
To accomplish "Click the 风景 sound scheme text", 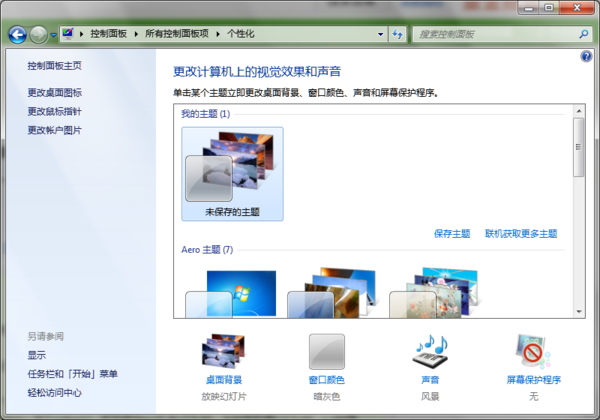I will tap(430, 397).
